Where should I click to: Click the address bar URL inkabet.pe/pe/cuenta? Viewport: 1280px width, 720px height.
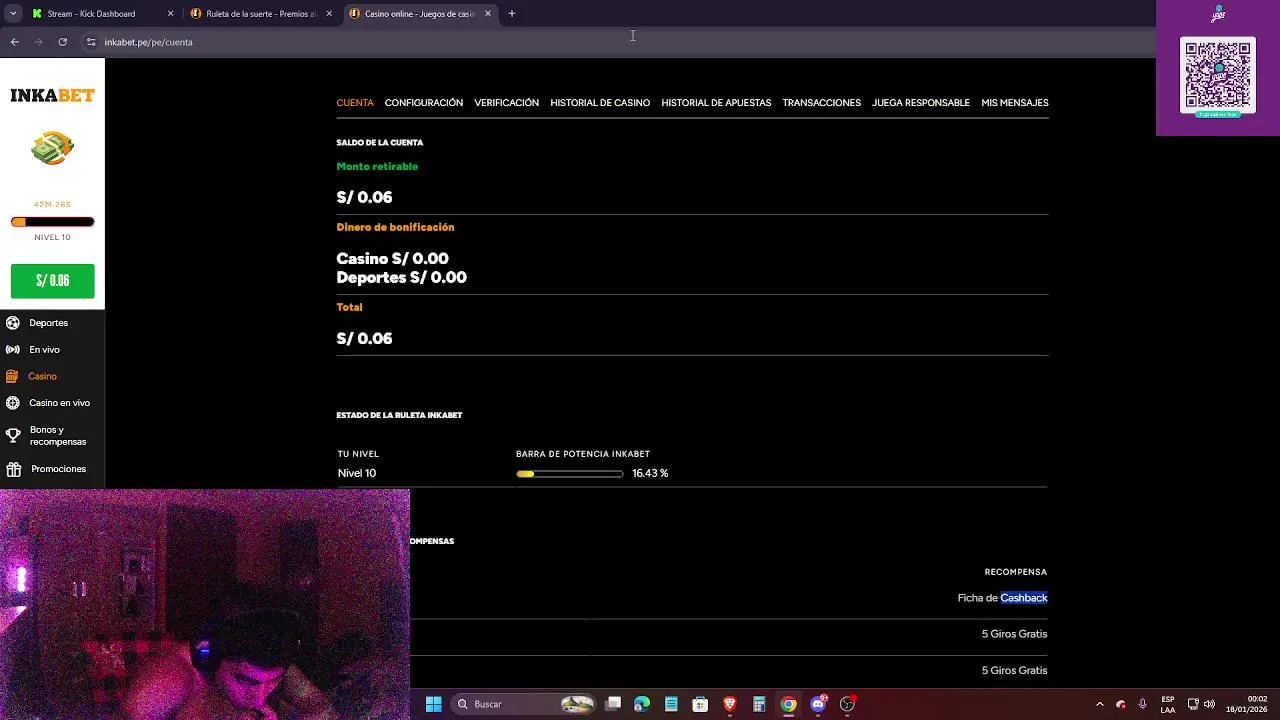click(148, 42)
